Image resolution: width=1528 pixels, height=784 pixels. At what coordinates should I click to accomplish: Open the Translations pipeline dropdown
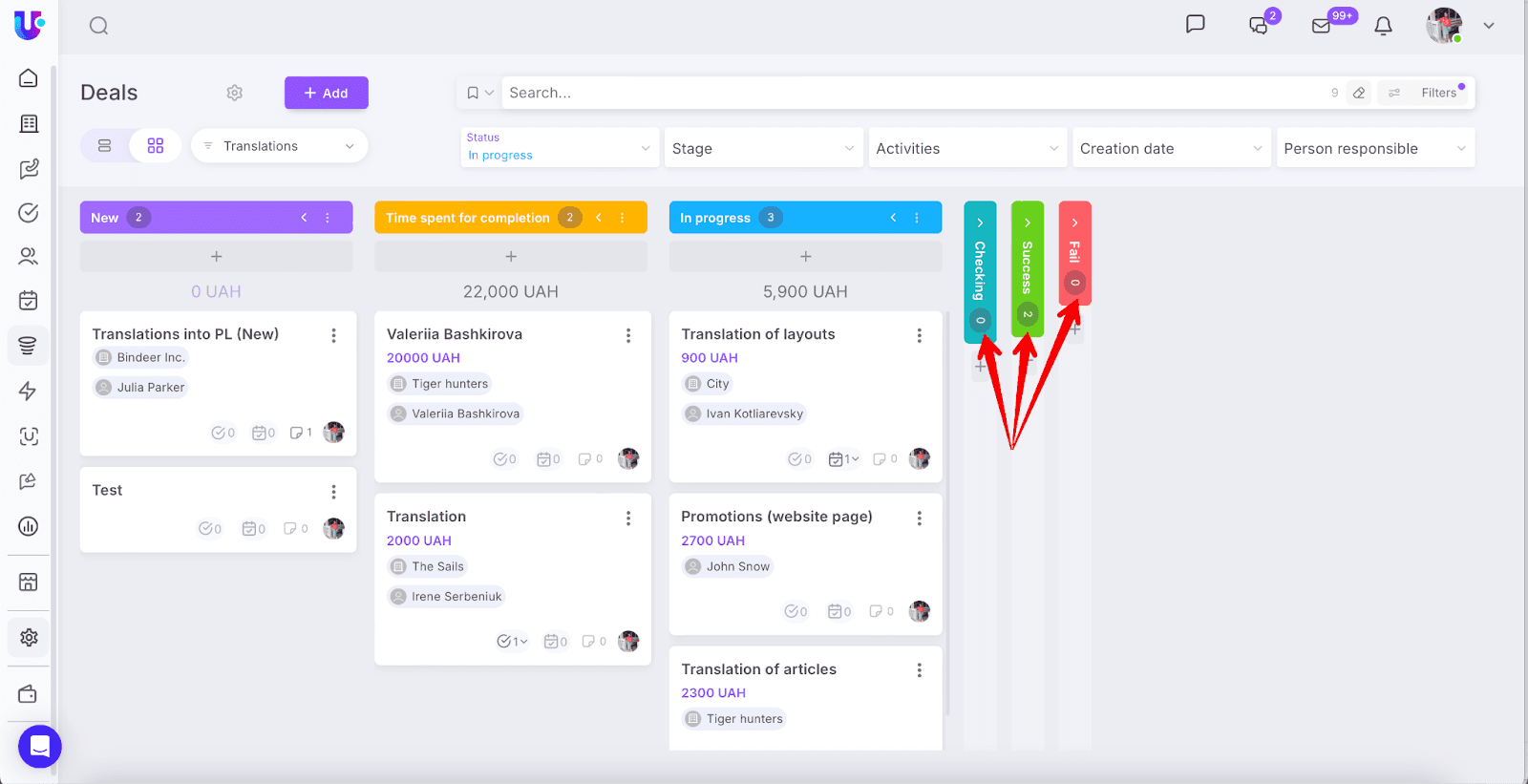280,146
